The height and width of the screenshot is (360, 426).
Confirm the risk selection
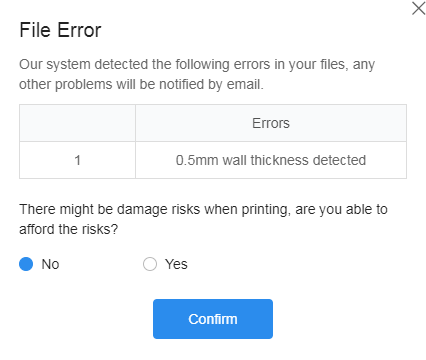pos(213,319)
